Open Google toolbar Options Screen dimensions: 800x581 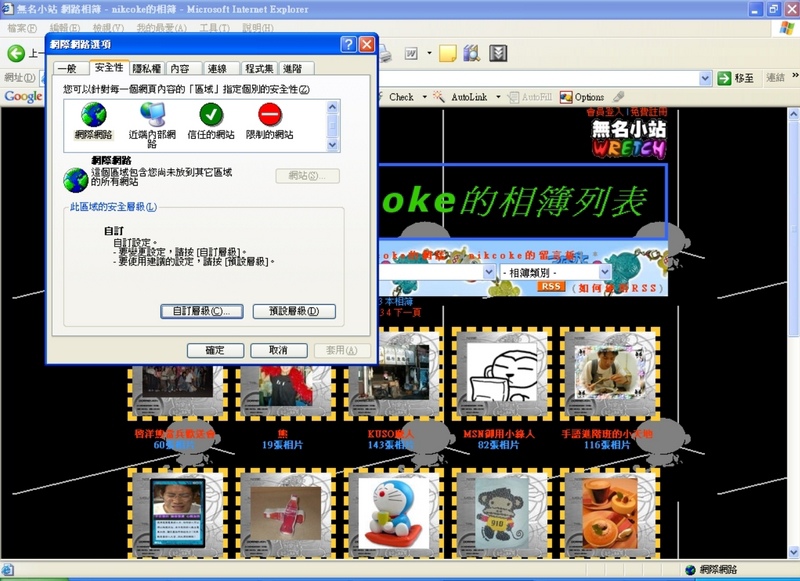click(x=582, y=97)
